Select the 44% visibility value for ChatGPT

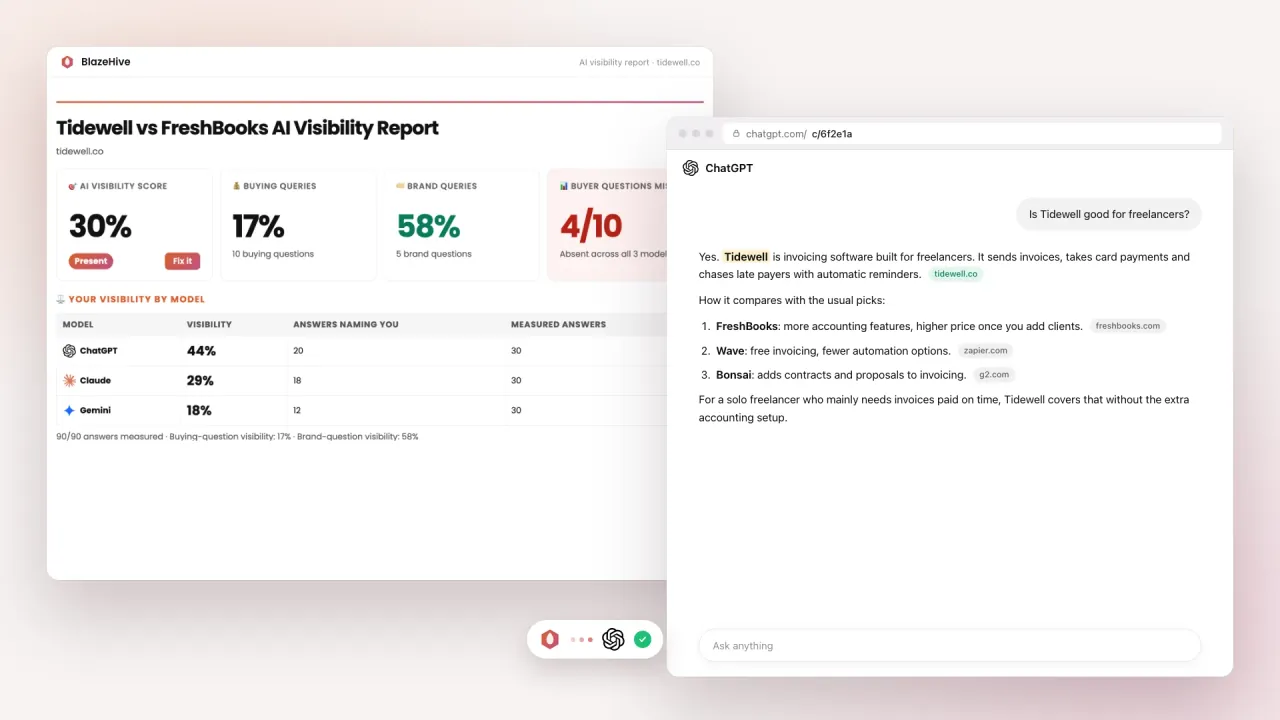(x=201, y=351)
